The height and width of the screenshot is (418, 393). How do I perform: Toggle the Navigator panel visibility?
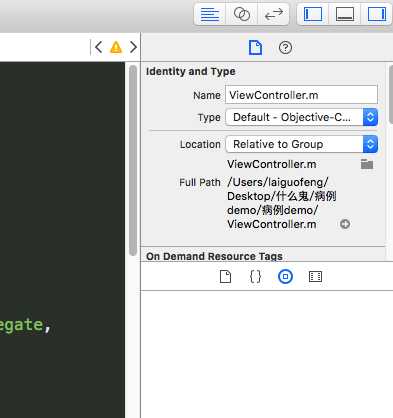[313, 14]
